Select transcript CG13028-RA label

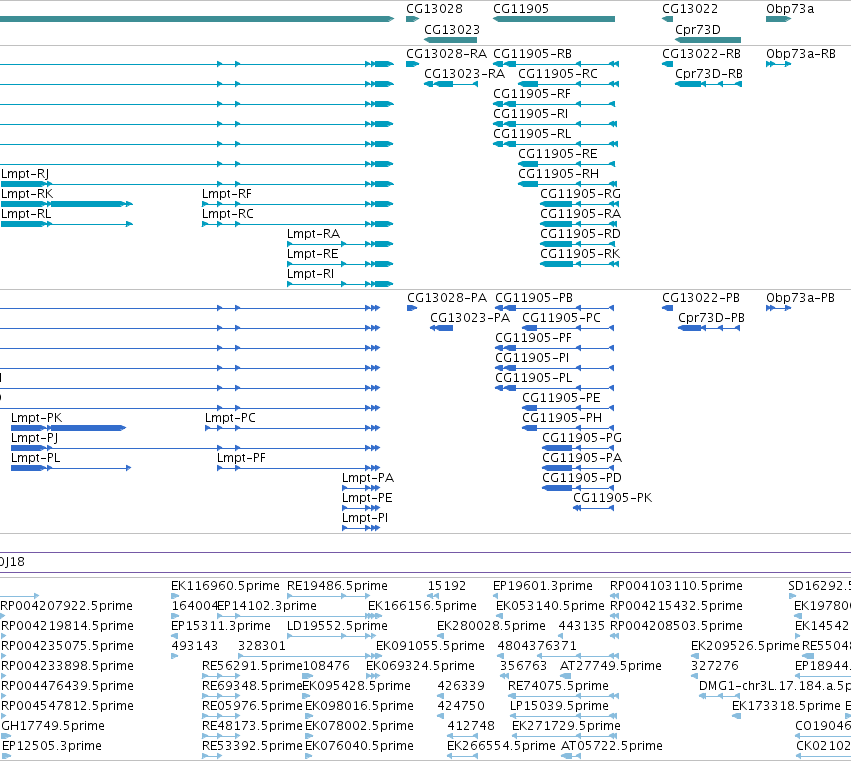coord(447,54)
